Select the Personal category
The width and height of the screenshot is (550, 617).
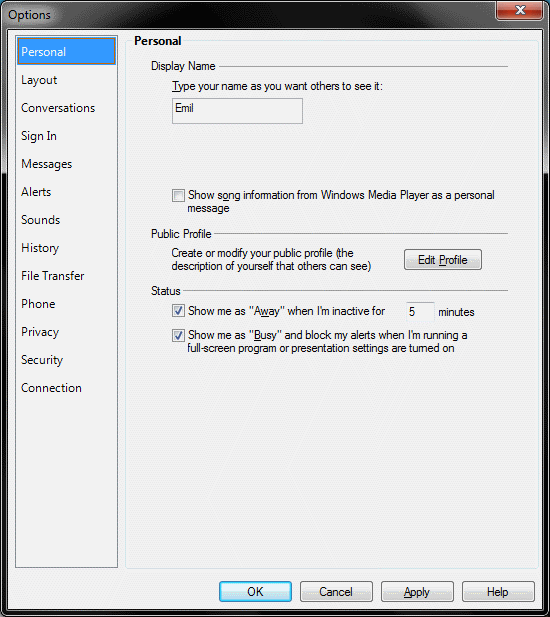66,51
